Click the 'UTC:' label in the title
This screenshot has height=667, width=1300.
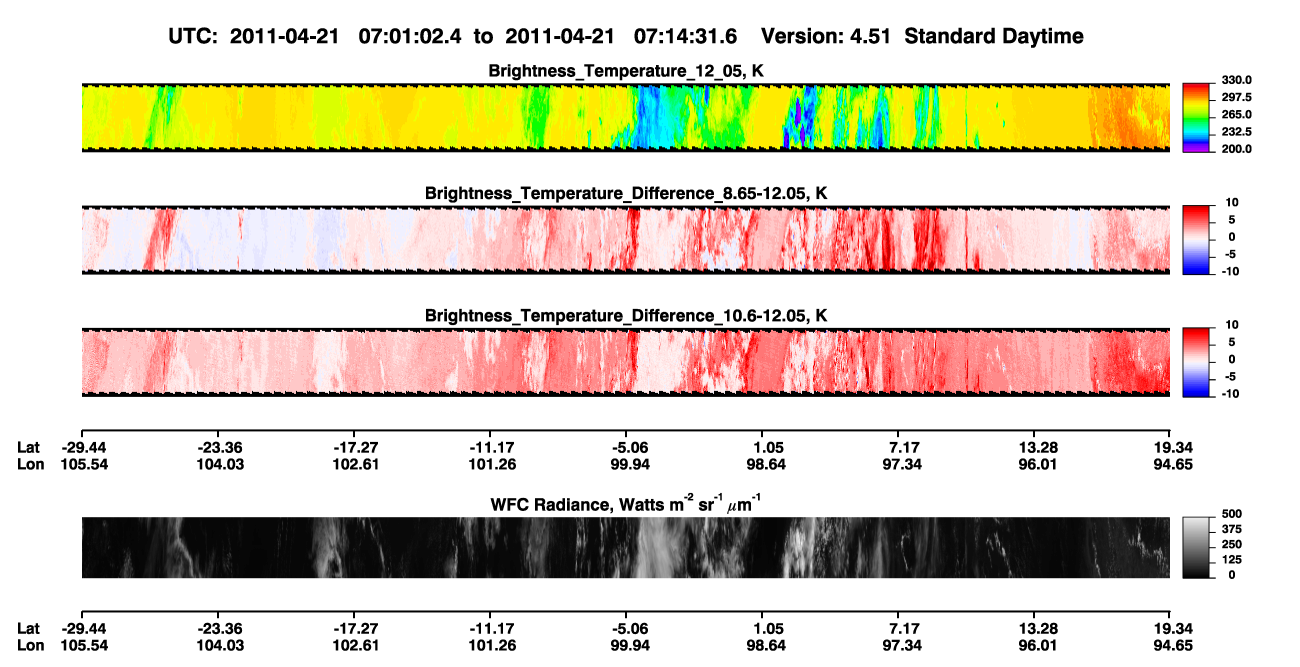[x=192, y=36]
